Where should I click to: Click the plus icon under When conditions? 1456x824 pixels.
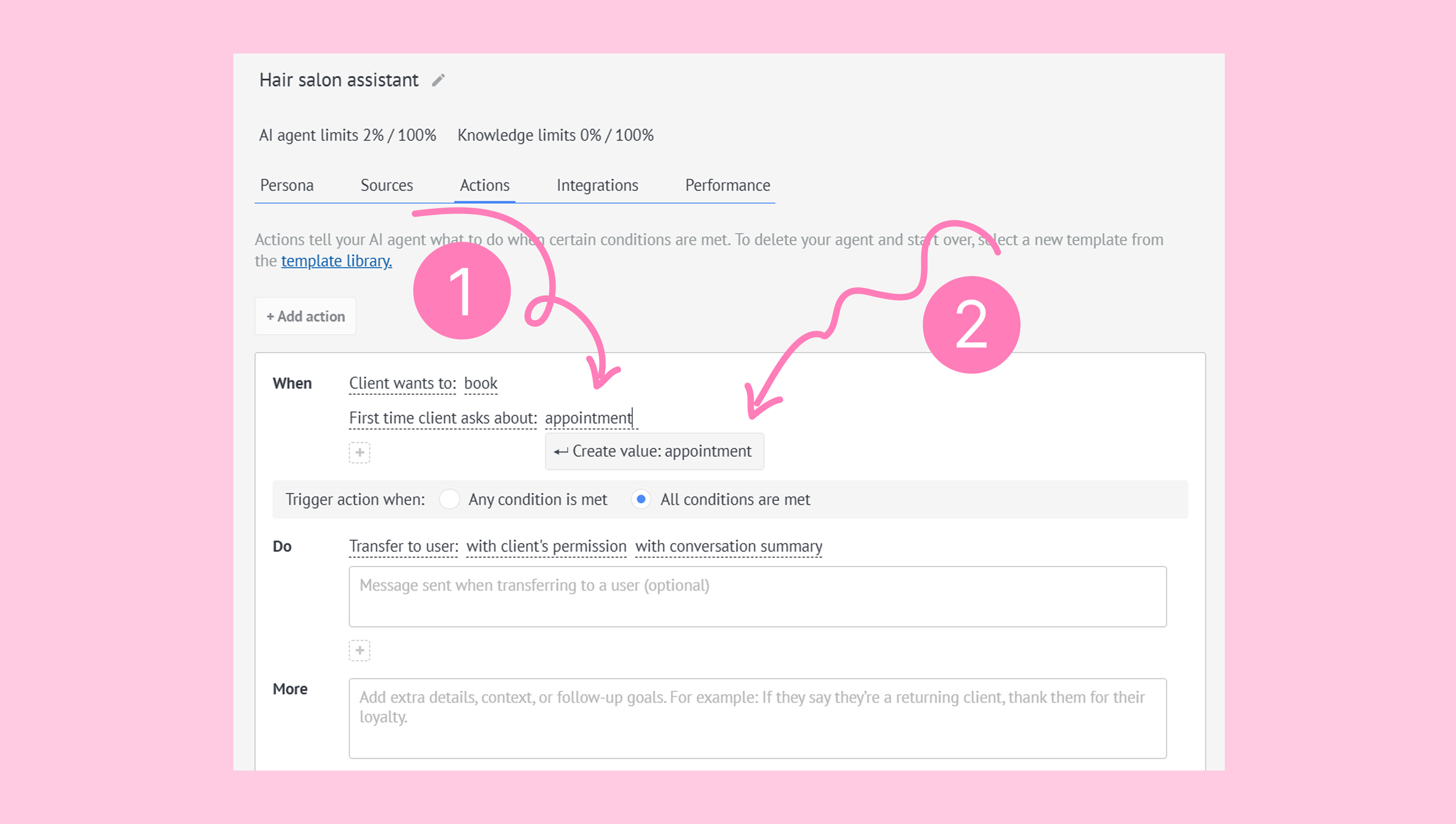(360, 452)
